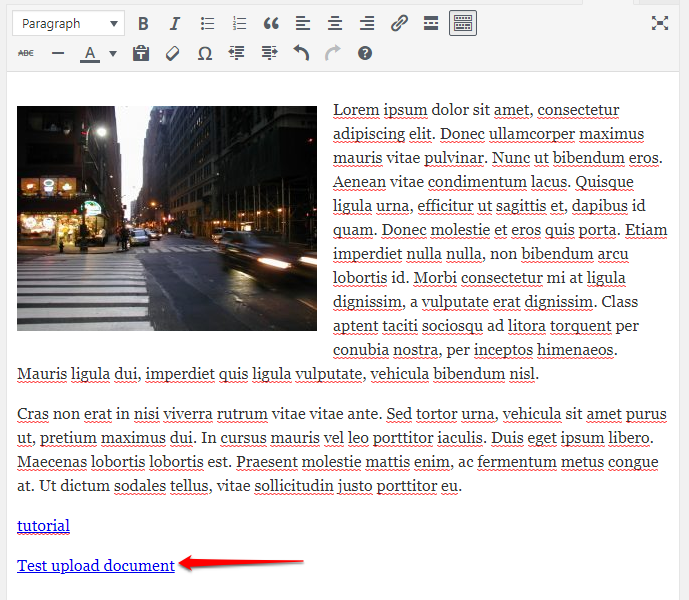Enter distraction-free fullscreen mode
Screen dimensions: 689x600
point(660,24)
